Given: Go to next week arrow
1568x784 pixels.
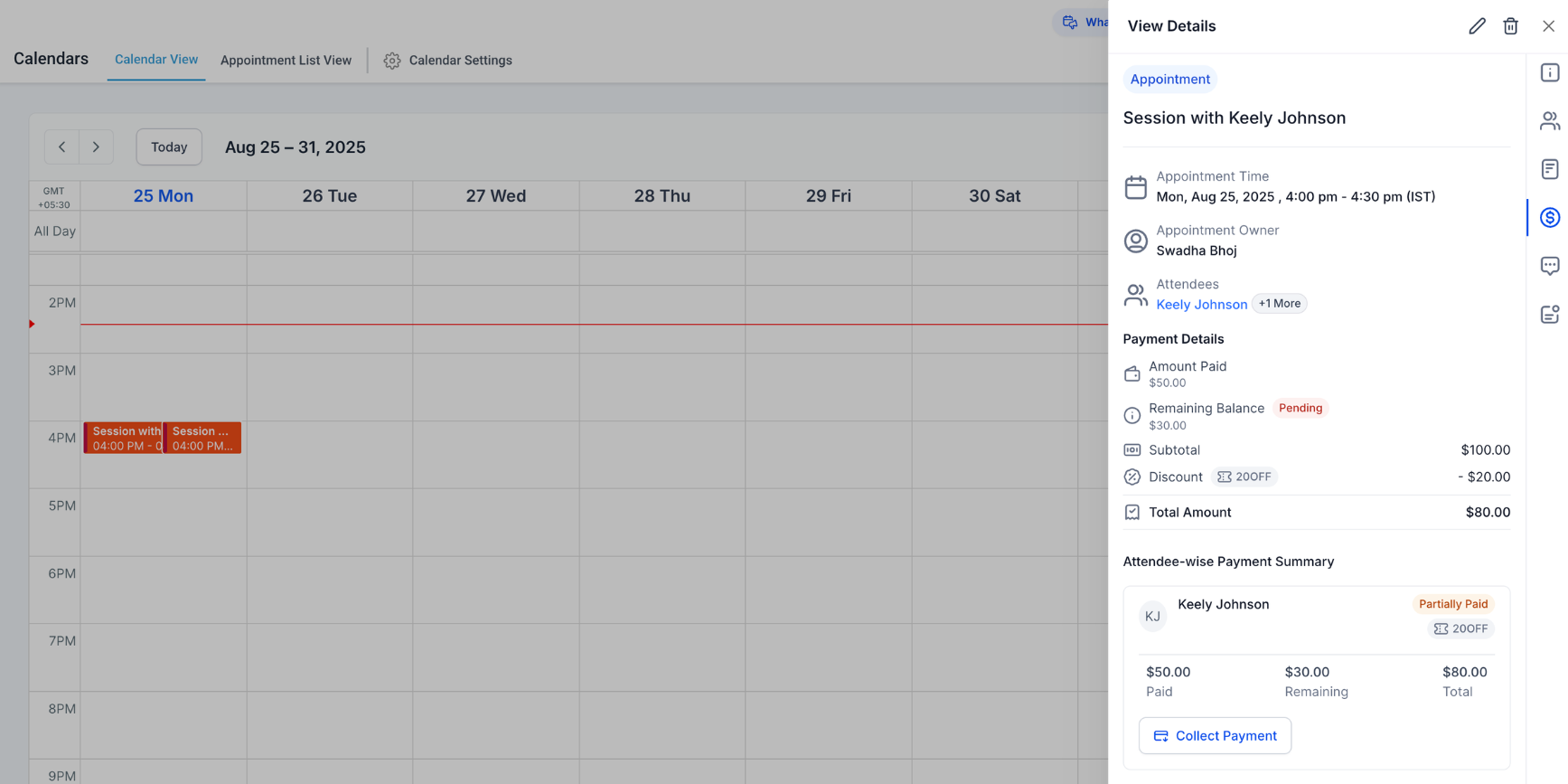Looking at the screenshot, I should click(x=96, y=146).
